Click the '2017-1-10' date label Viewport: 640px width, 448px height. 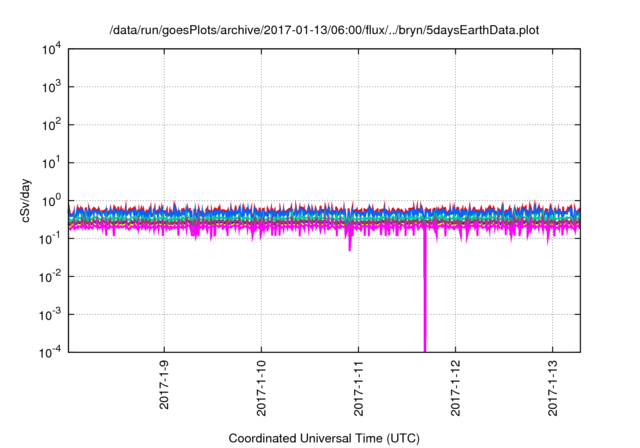coord(261,388)
